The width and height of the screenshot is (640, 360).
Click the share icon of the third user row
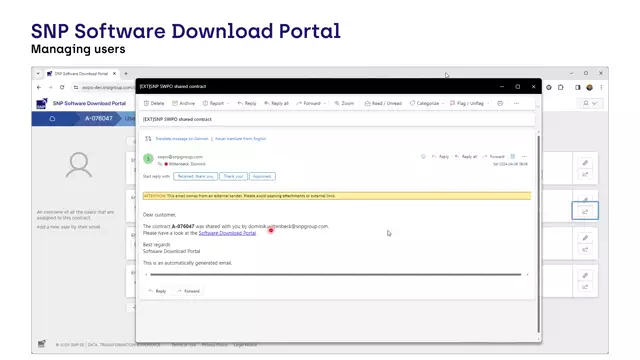point(585,249)
